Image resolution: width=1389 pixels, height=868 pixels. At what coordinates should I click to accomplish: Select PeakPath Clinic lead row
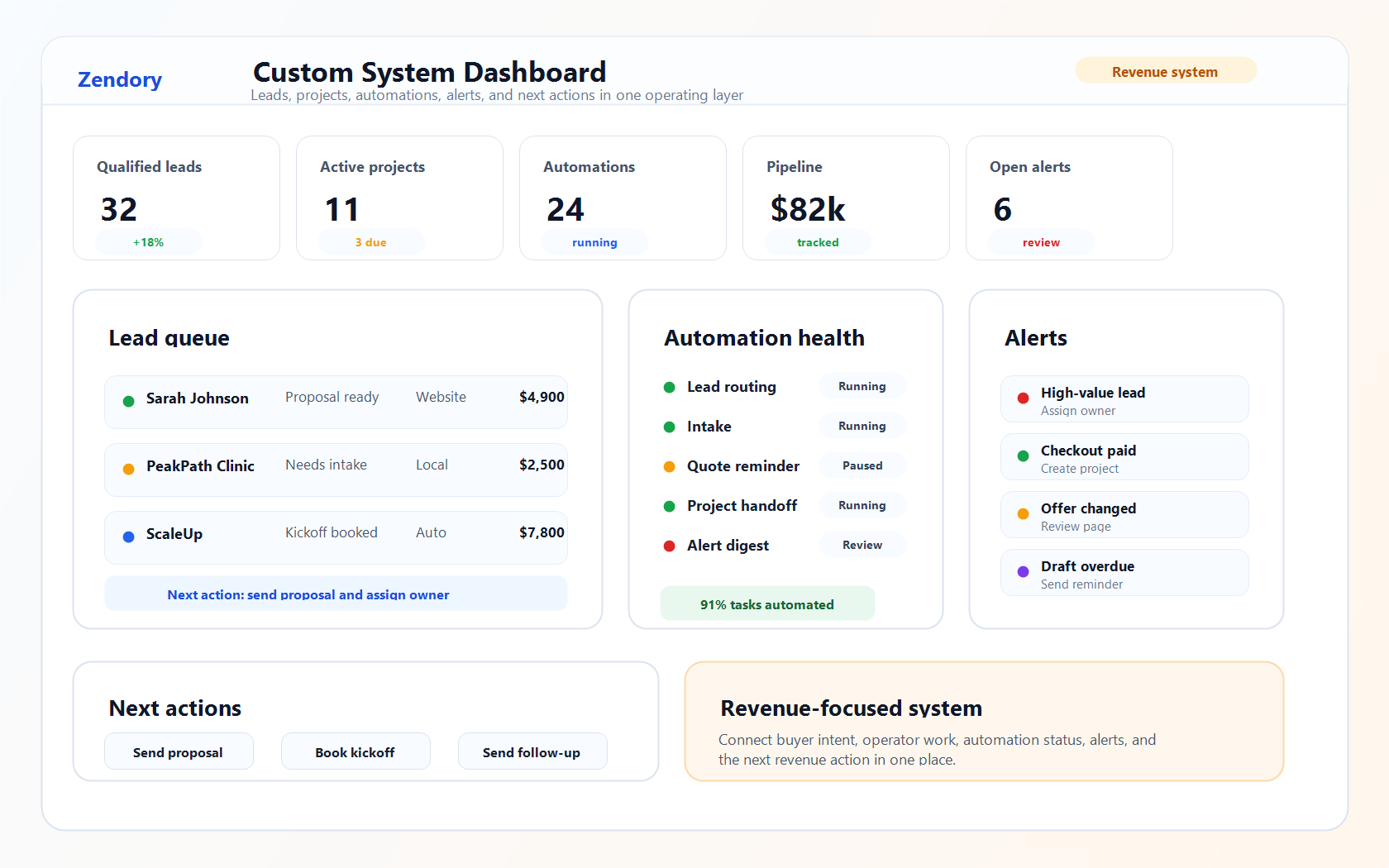click(x=336, y=470)
